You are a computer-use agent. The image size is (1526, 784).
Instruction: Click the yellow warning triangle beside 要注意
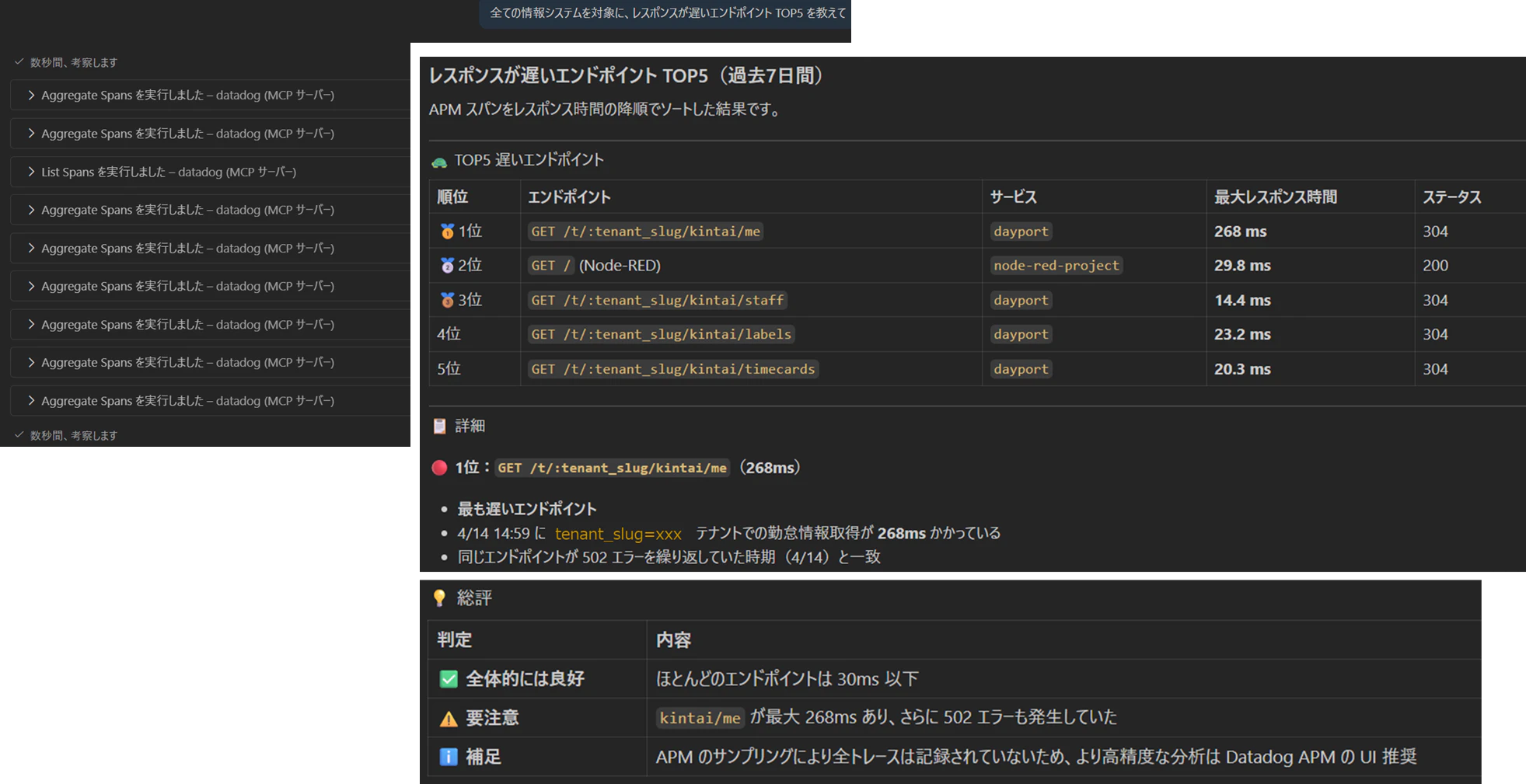point(449,719)
